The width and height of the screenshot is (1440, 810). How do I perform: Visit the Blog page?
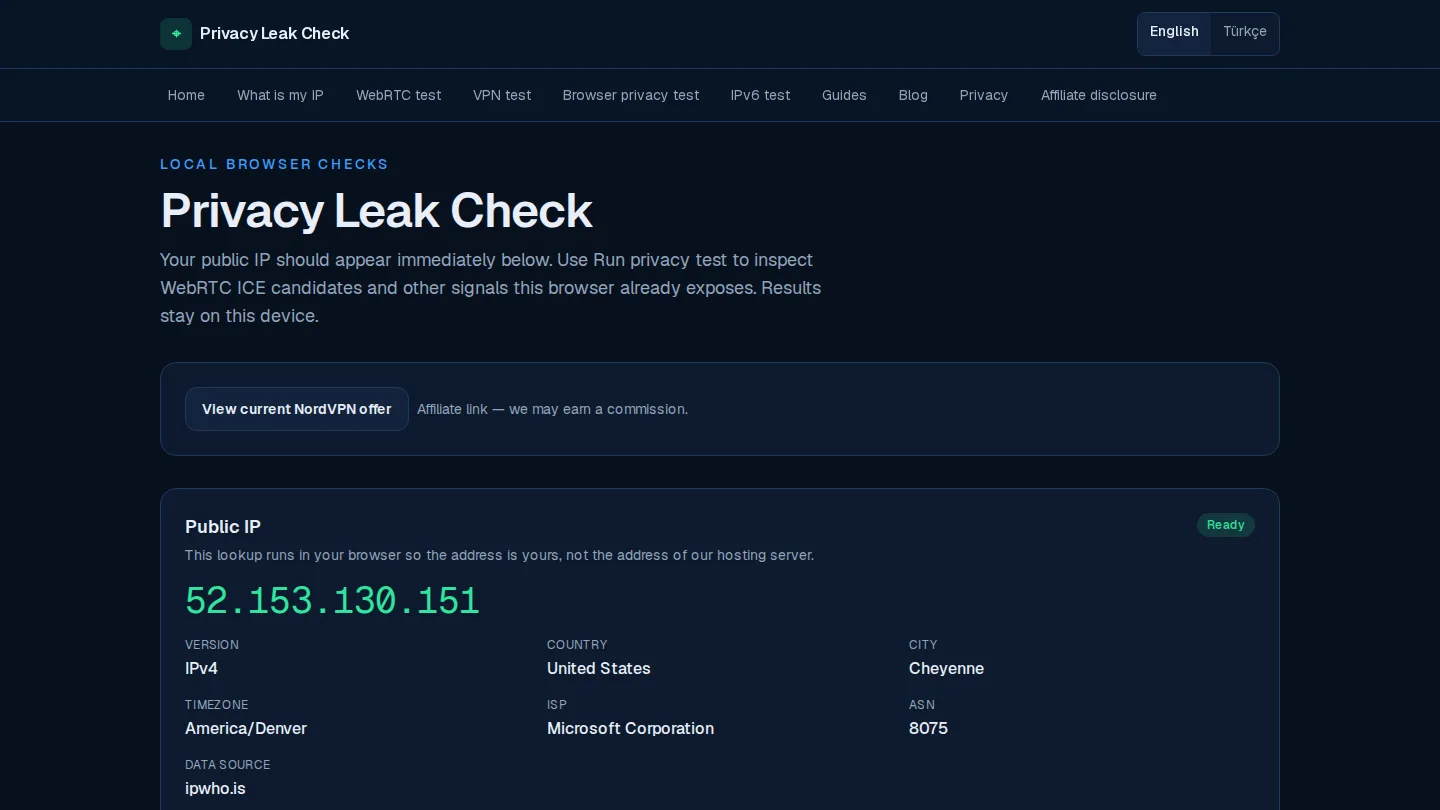[913, 95]
